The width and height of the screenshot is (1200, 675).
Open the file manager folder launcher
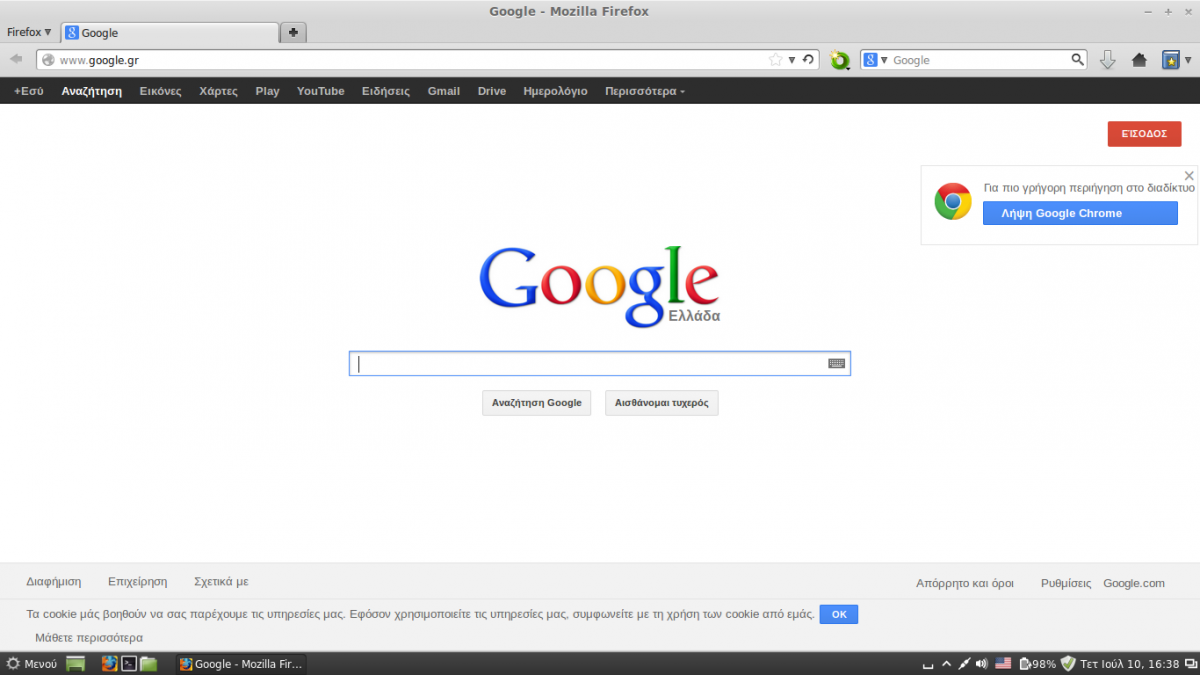coord(148,663)
